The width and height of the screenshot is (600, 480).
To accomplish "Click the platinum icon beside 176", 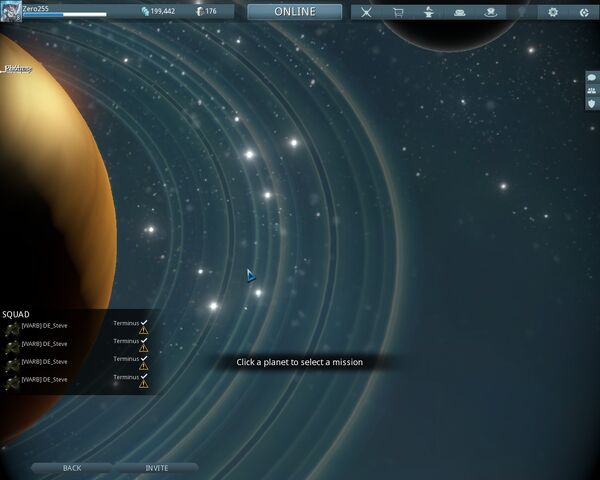I will coord(199,11).
